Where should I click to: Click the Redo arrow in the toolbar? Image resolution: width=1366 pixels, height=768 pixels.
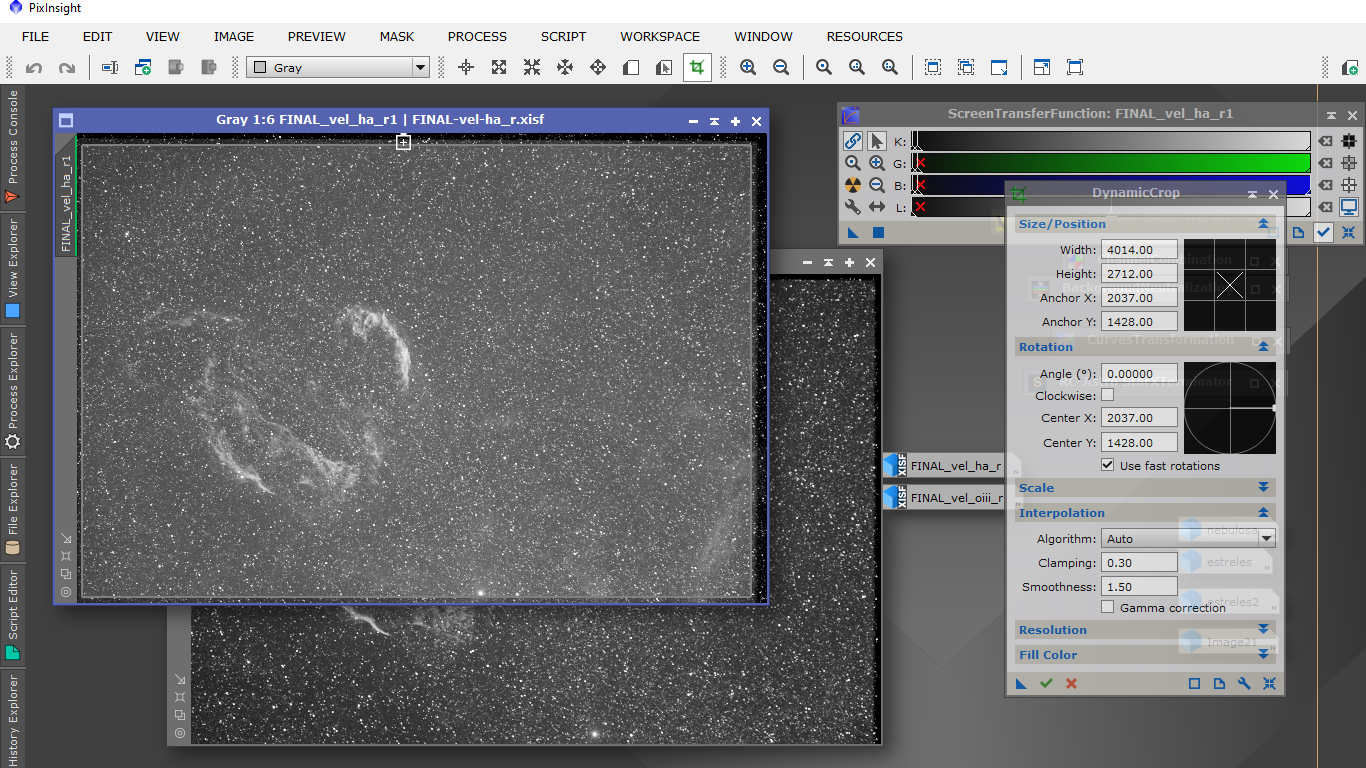pyautogui.click(x=67, y=68)
